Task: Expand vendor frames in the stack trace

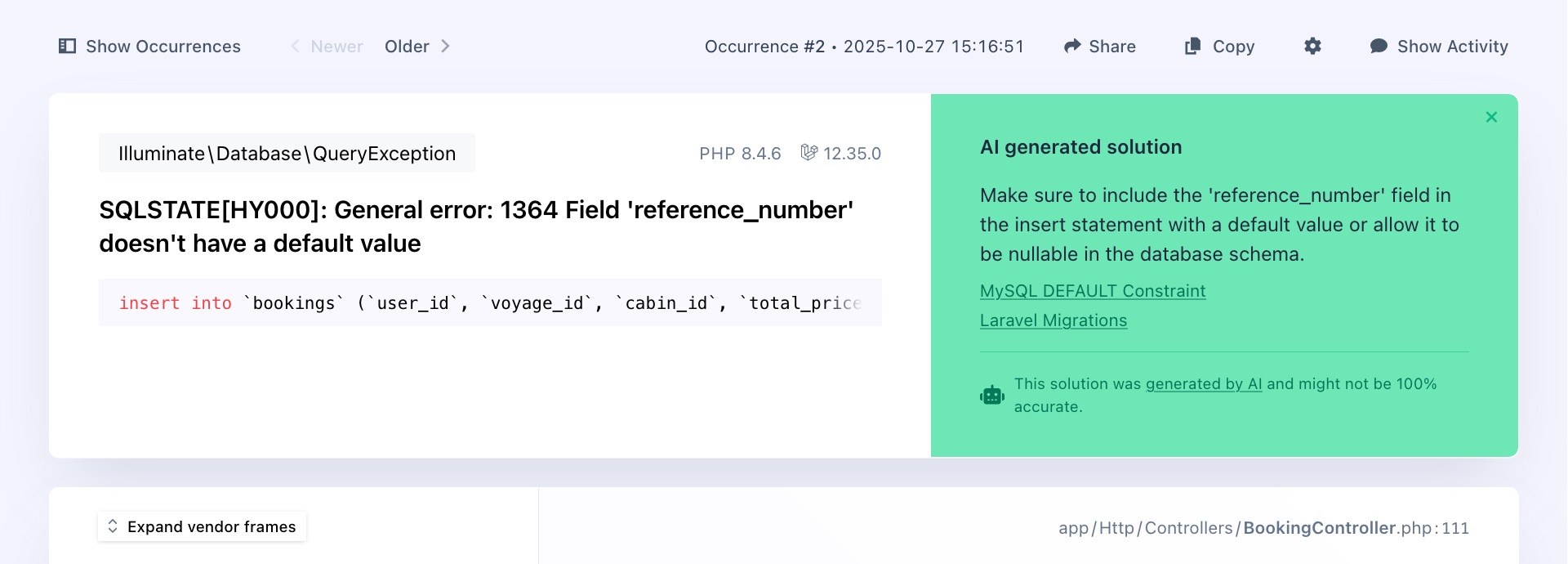Action: pos(202,526)
